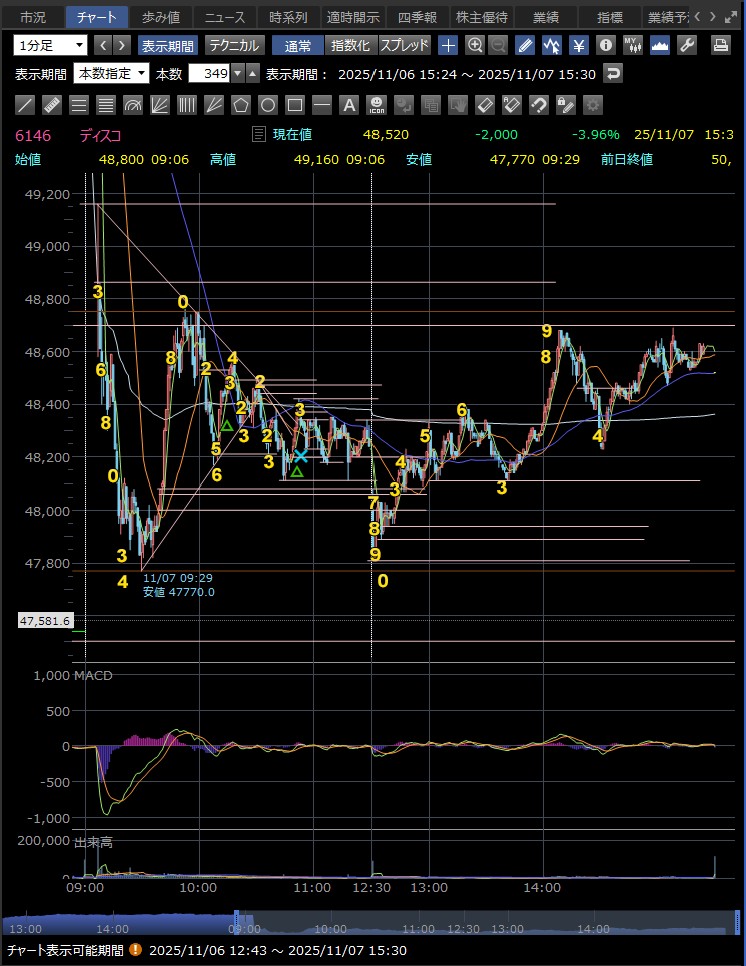This screenshot has width=746, height=966.
Task: Open the 1分足 timeframe dropdown
Action: (x=50, y=45)
